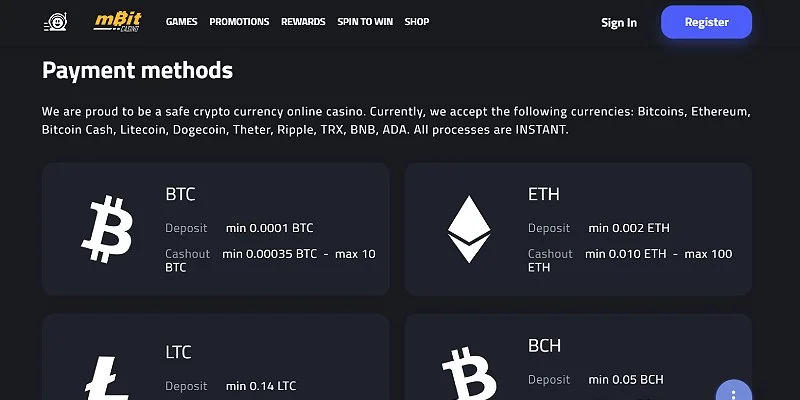The image size is (800, 400).
Task: Navigate to SPIN TO WIN
Action: 365,22
